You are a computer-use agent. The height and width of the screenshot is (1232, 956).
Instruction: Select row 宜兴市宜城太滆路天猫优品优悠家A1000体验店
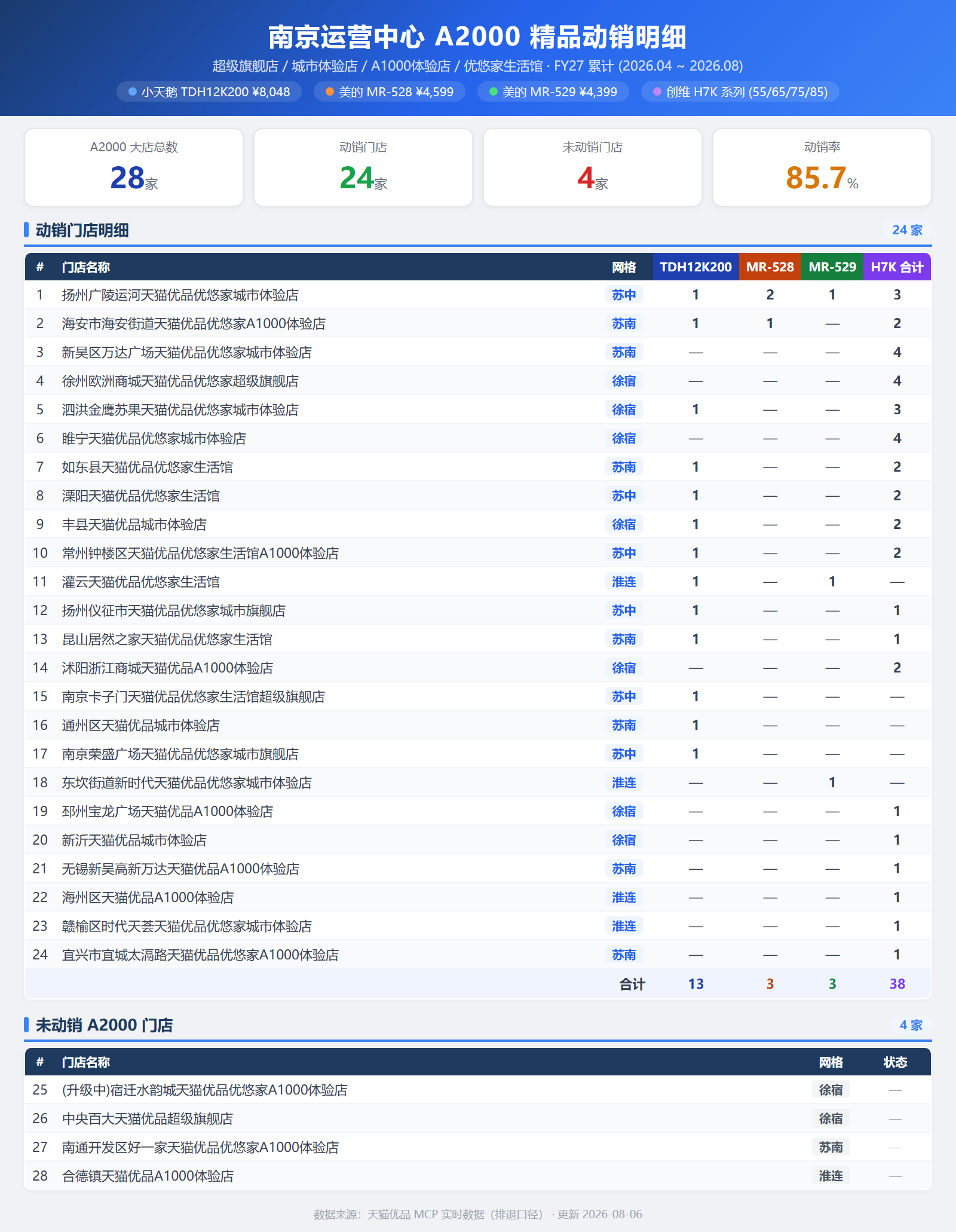[478, 955]
